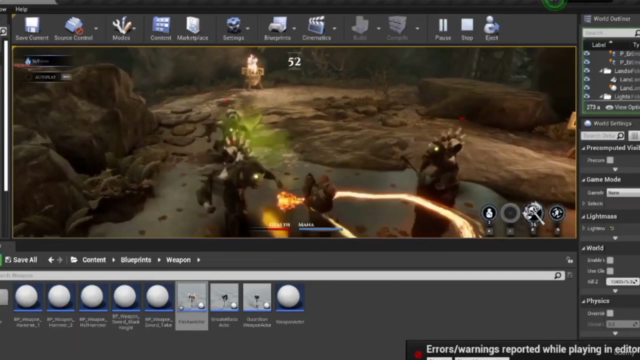Click the Kill Z value field

623,282
